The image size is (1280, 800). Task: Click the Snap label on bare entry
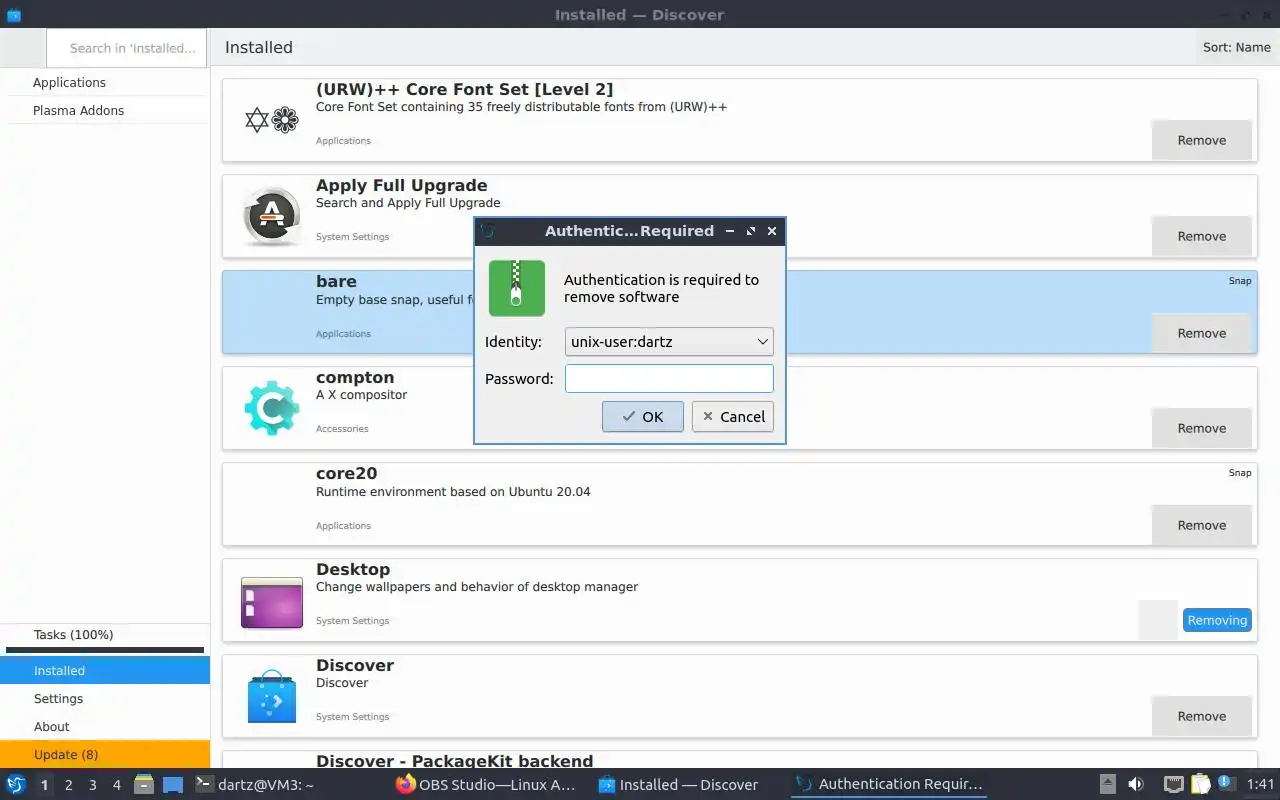1240,280
